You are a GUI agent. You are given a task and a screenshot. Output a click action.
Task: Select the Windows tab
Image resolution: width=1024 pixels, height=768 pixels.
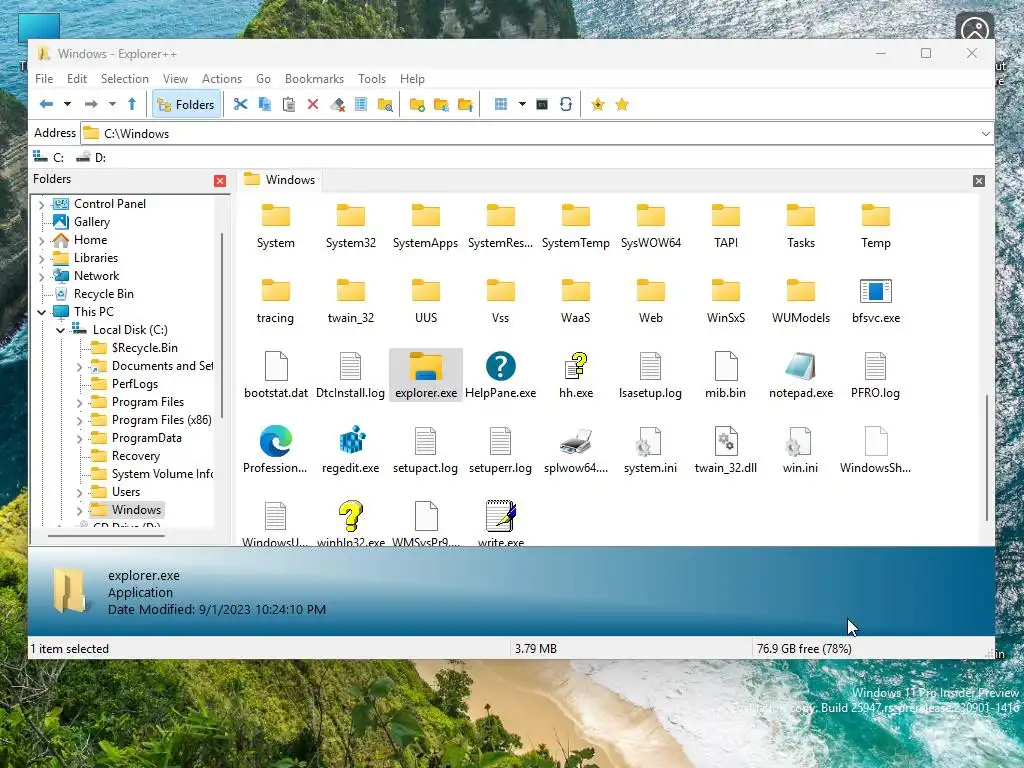pyautogui.click(x=280, y=180)
